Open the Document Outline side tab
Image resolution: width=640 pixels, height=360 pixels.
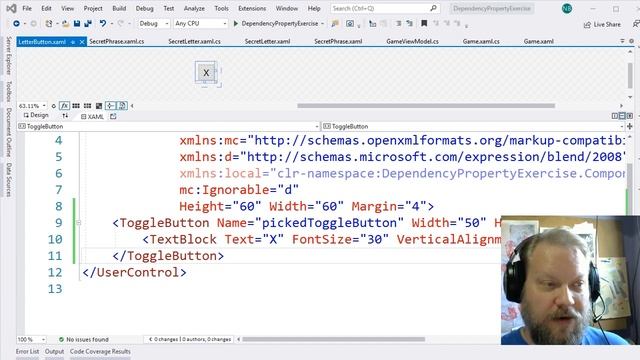coord(8,132)
